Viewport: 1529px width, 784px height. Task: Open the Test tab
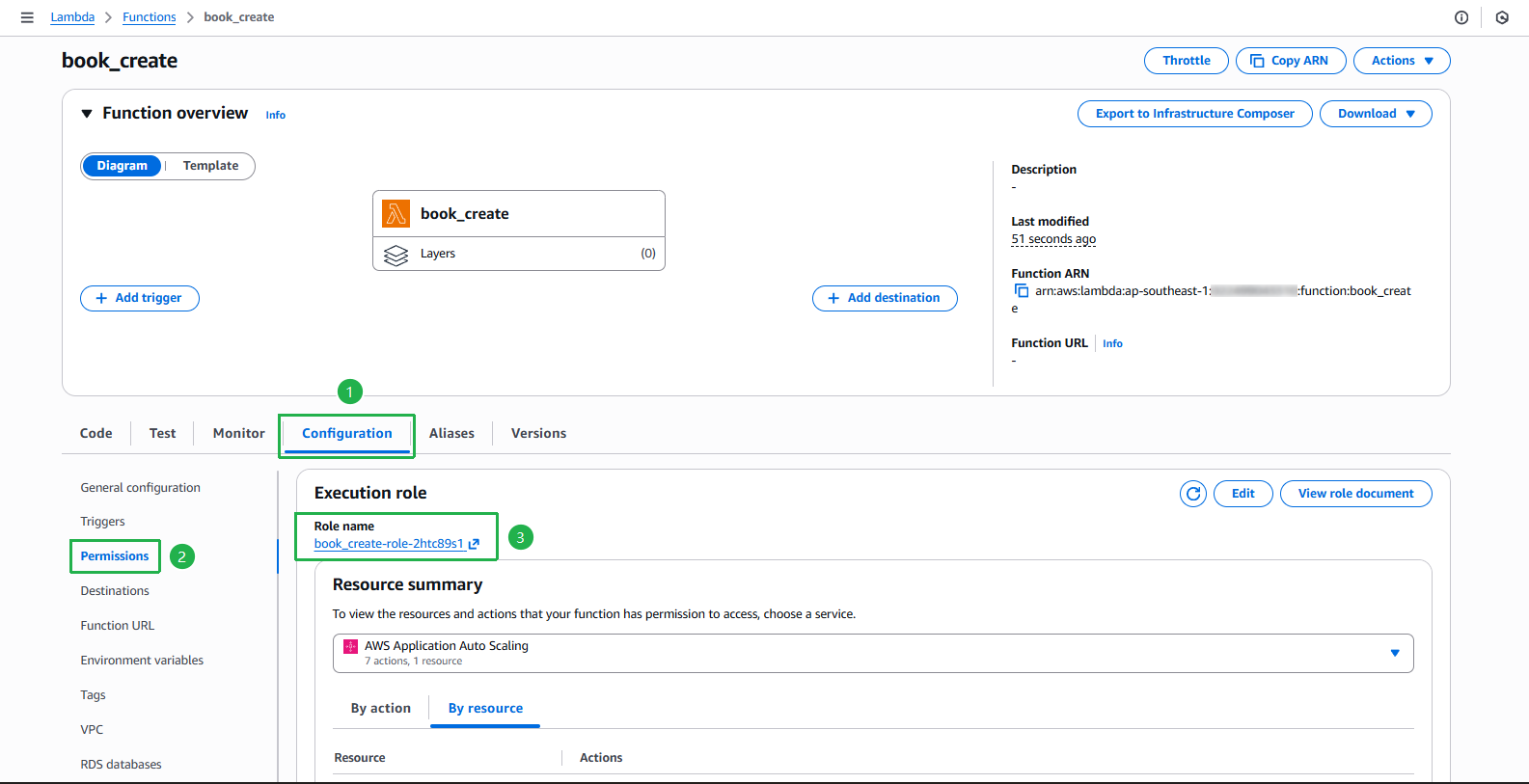click(163, 433)
